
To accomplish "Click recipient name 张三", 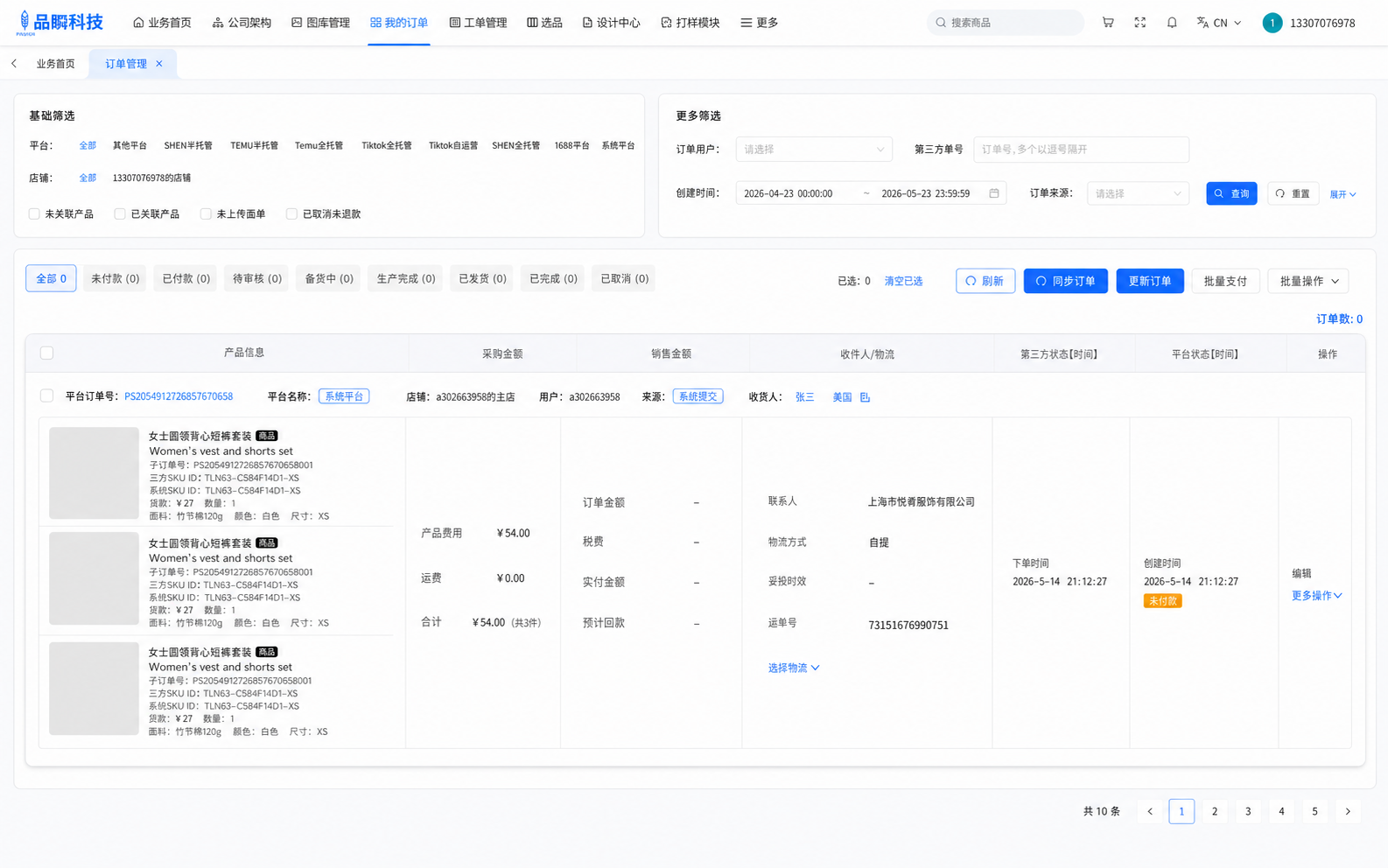I will tap(804, 397).
